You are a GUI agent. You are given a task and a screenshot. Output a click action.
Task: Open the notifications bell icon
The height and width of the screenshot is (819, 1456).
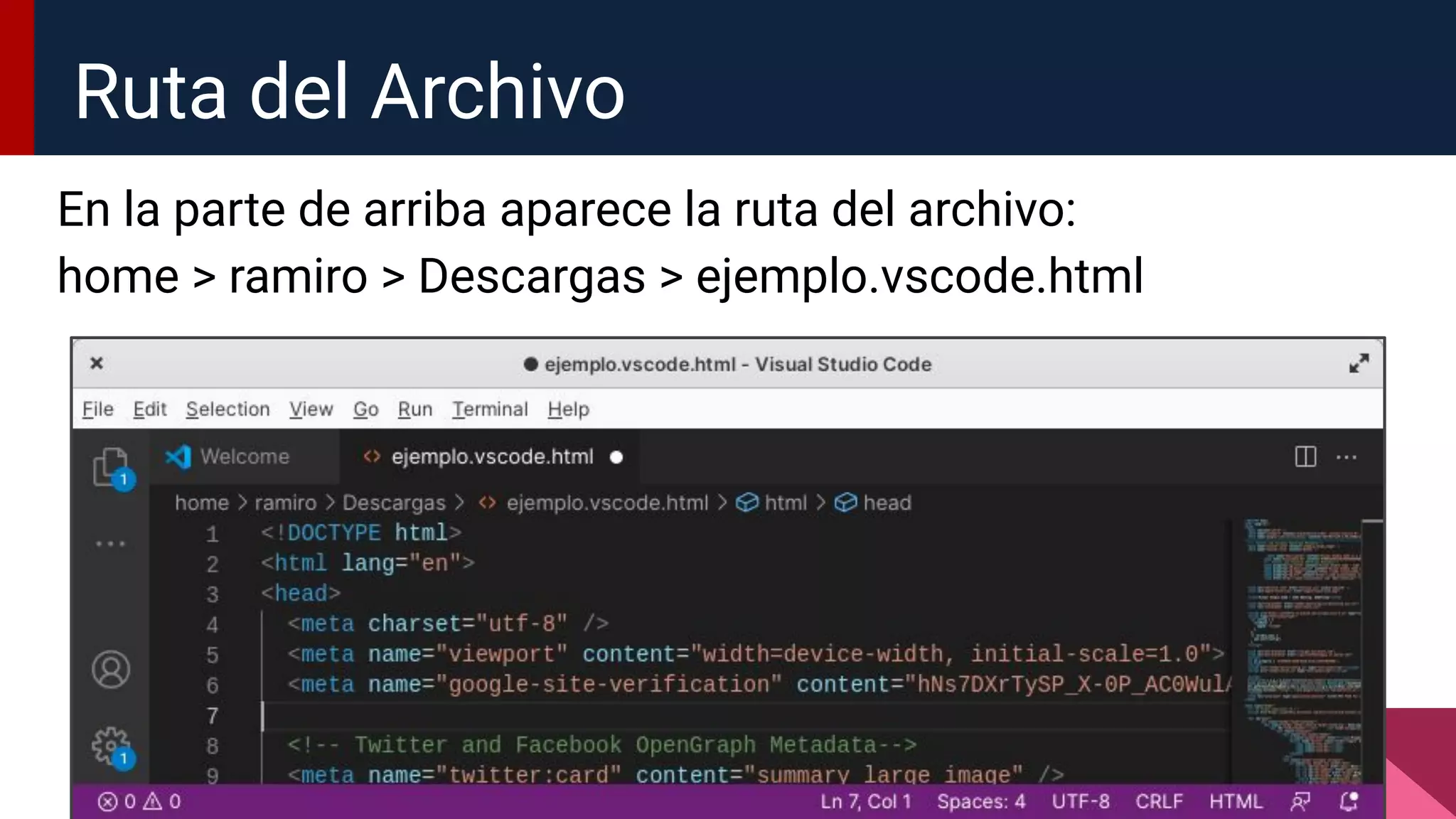[1349, 802]
